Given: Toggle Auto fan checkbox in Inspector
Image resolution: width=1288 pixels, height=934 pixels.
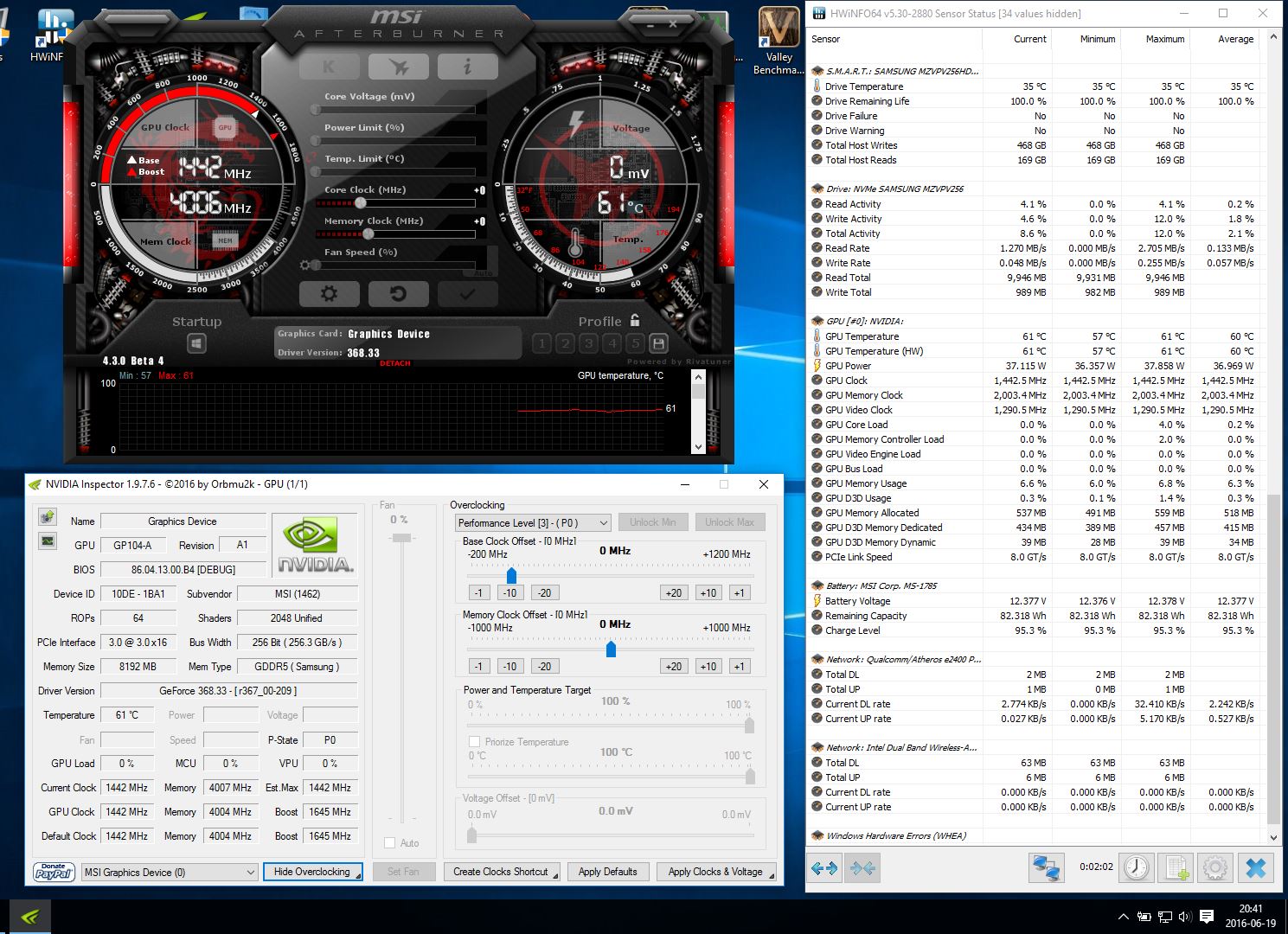Looking at the screenshot, I should coord(389,842).
